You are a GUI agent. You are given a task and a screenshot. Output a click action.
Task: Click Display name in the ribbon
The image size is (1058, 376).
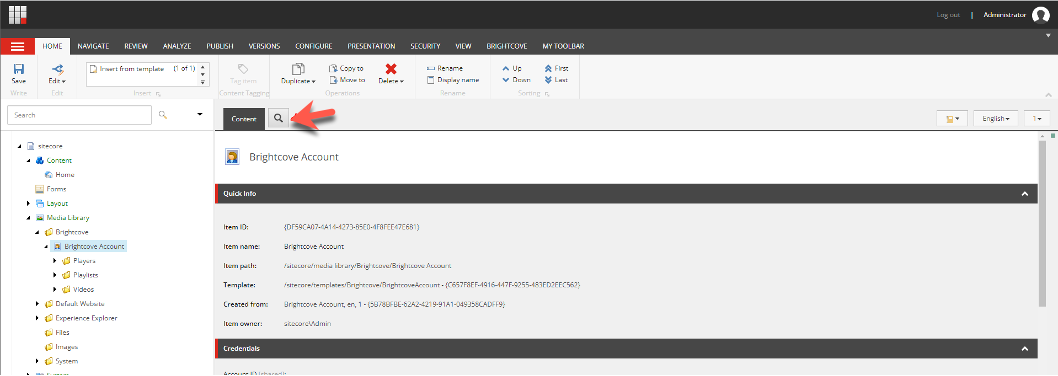click(x=453, y=80)
